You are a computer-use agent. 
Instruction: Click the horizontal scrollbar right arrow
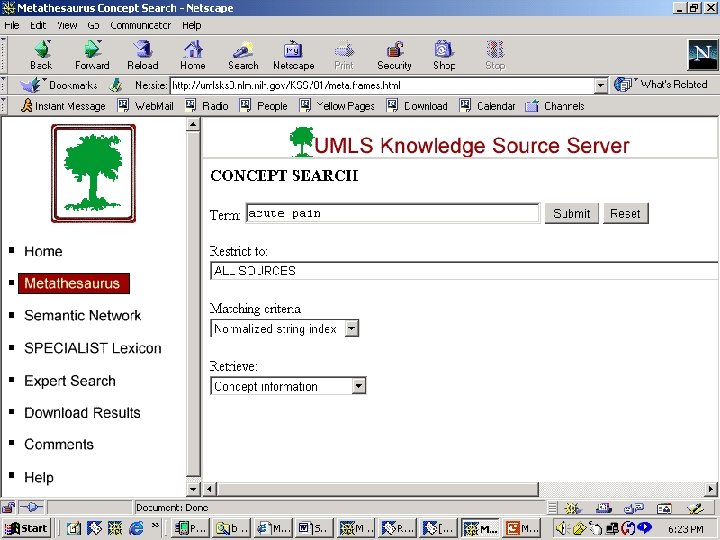point(711,489)
